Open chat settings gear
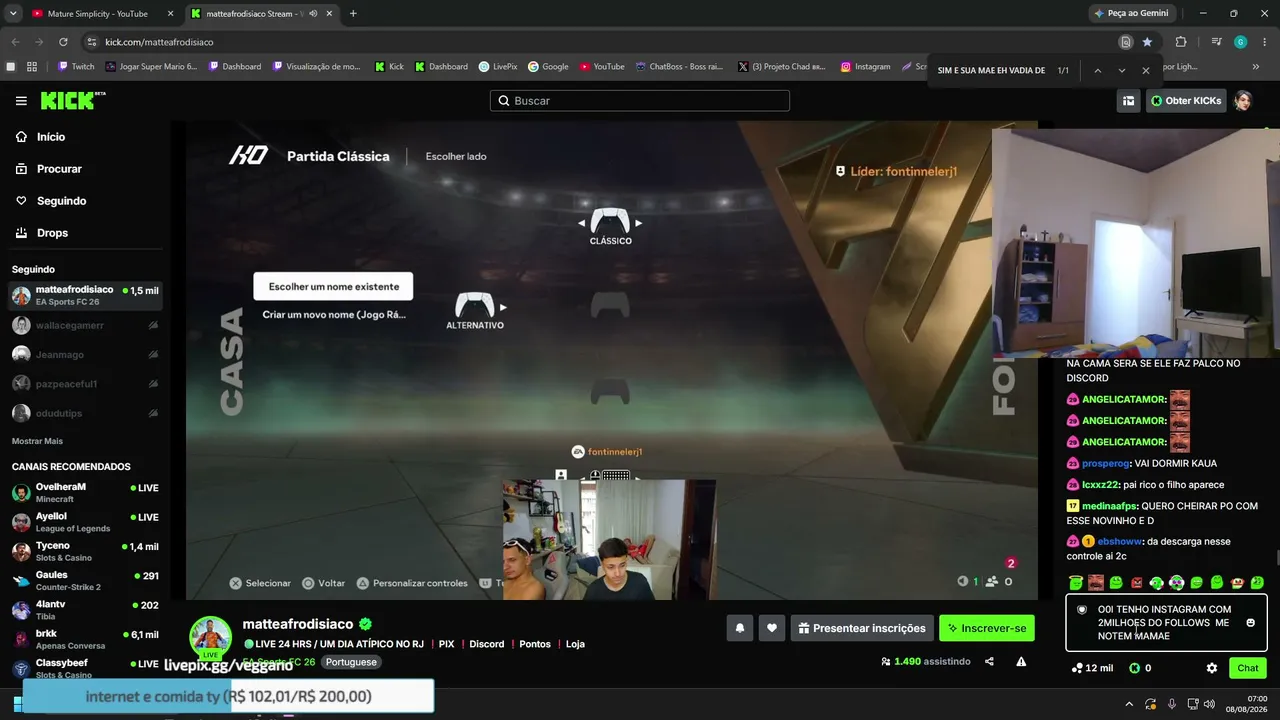Viewport: 1280px width, 720px height. [x=1212, y=668]
